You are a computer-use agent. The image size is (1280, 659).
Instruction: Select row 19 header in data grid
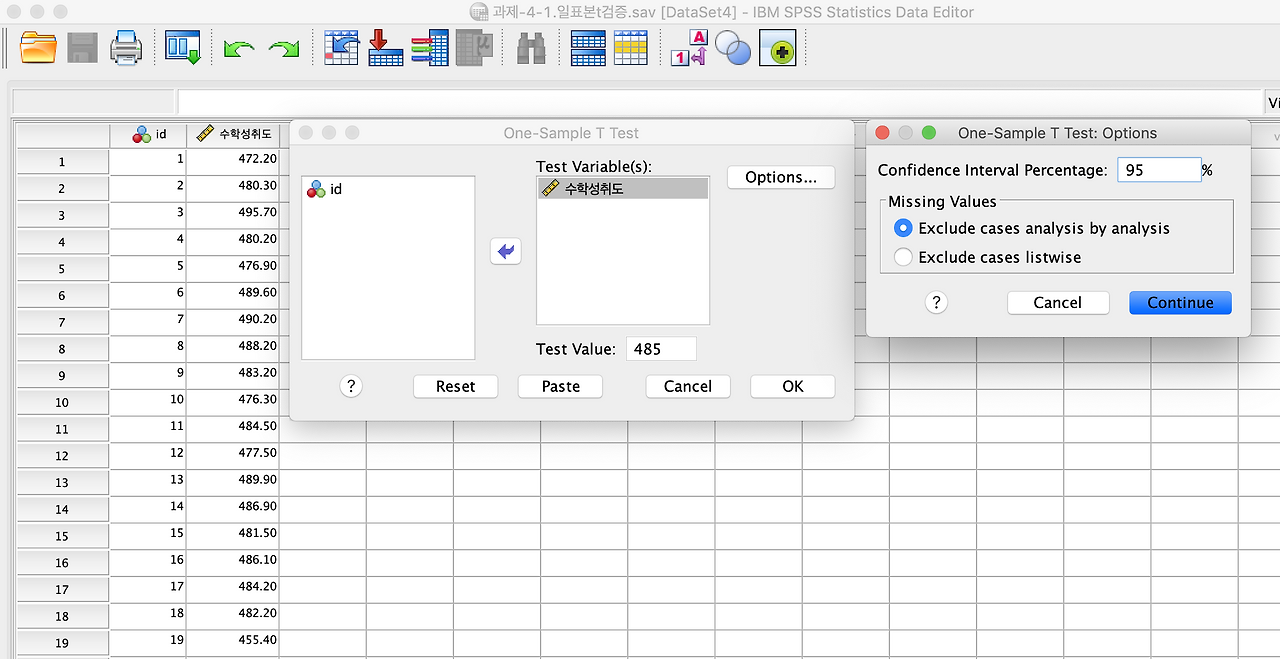point(62,643)
